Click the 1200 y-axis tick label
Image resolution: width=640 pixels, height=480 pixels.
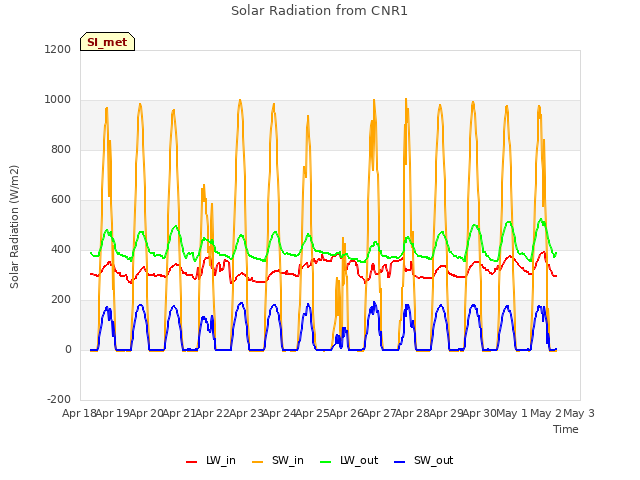pos(58,49)
